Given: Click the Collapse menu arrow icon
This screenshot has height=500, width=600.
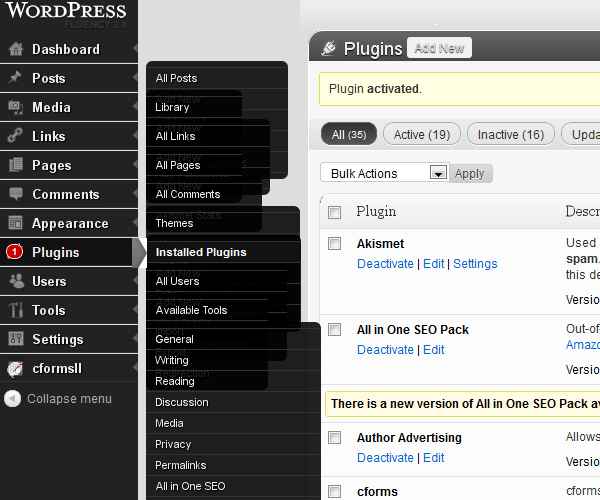Looking at the screenshot, I should pyautogui.click(x=12, y=399).
